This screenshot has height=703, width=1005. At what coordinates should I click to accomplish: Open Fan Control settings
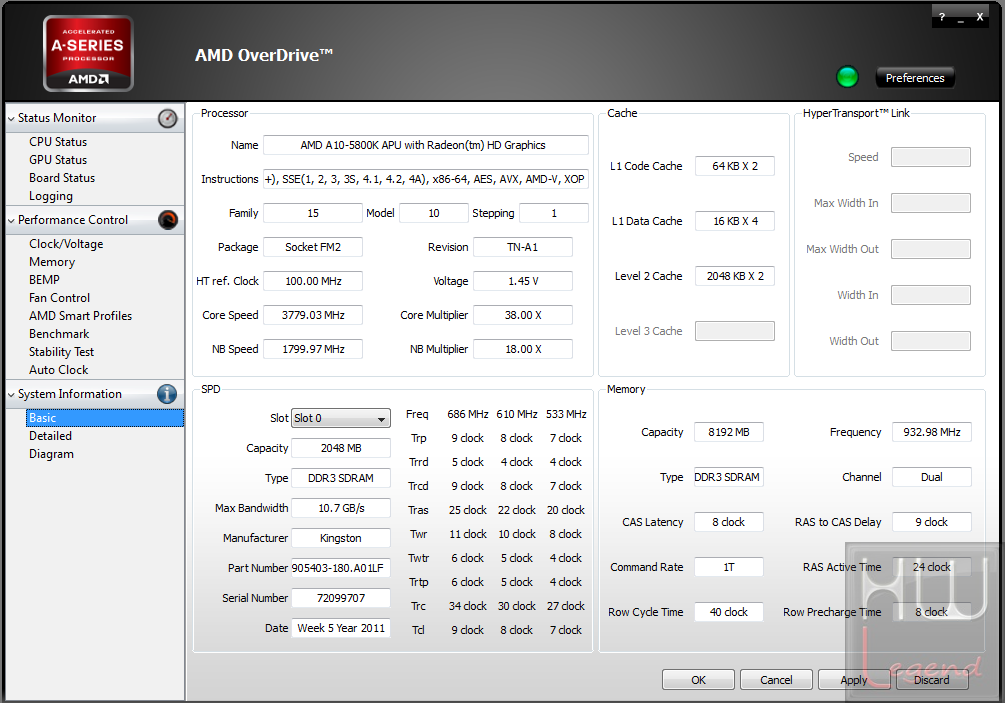(x=59, y=297)
